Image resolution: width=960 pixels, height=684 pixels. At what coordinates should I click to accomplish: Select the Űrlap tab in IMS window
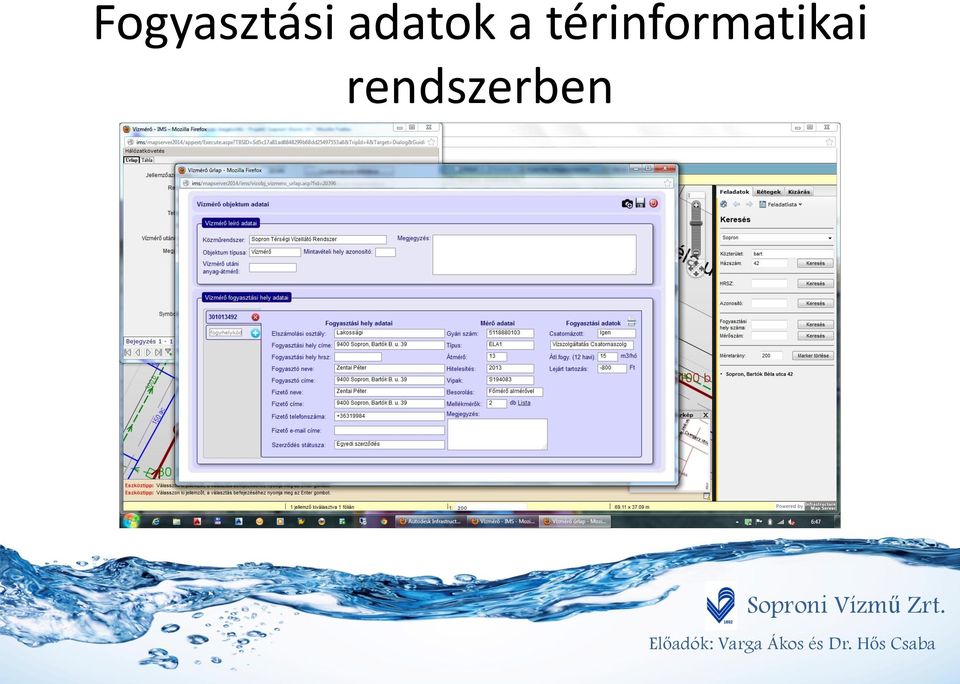click(x=132, y=160)
